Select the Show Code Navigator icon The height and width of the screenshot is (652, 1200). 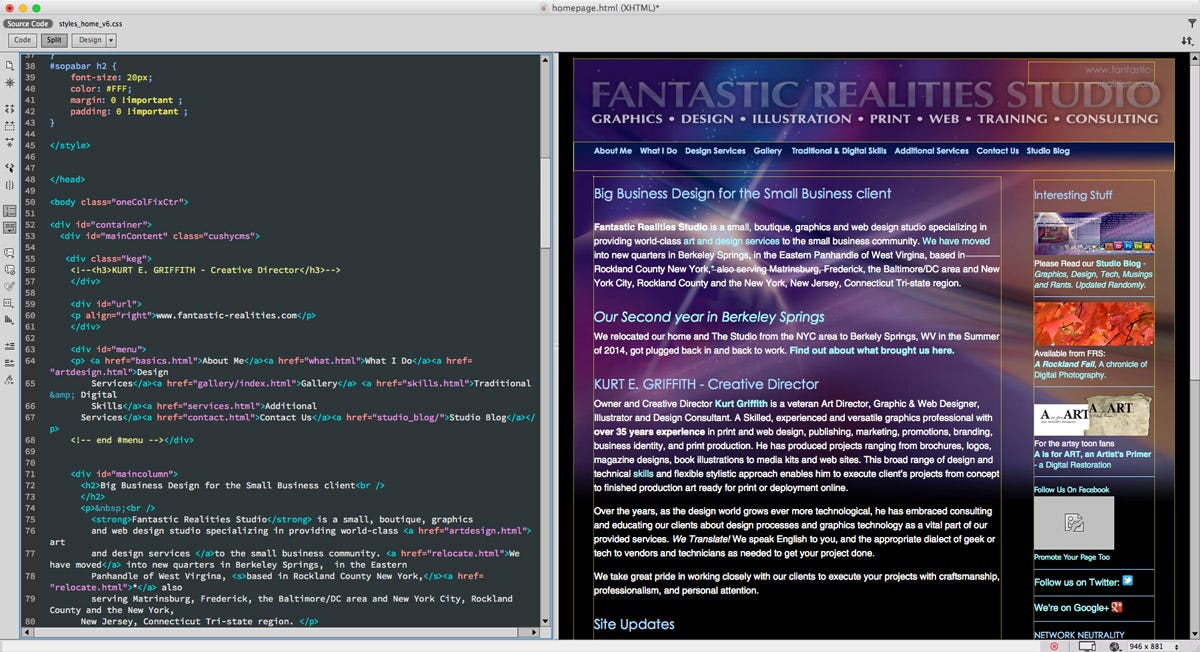tap(8, 81)
